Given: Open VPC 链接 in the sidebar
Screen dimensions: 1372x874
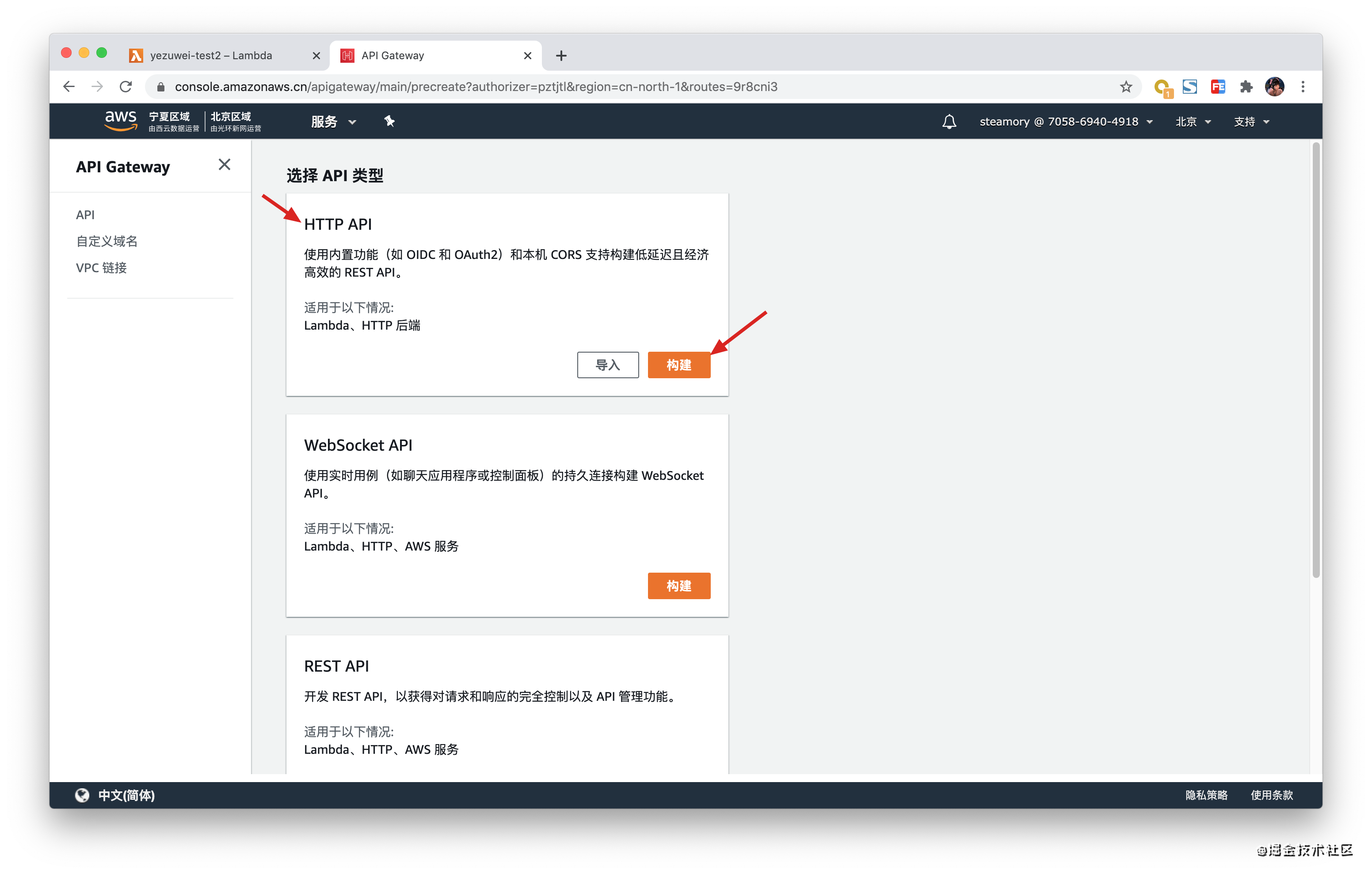Looking at the screenshot, I should pyautogui.click(x=101, y=268).
